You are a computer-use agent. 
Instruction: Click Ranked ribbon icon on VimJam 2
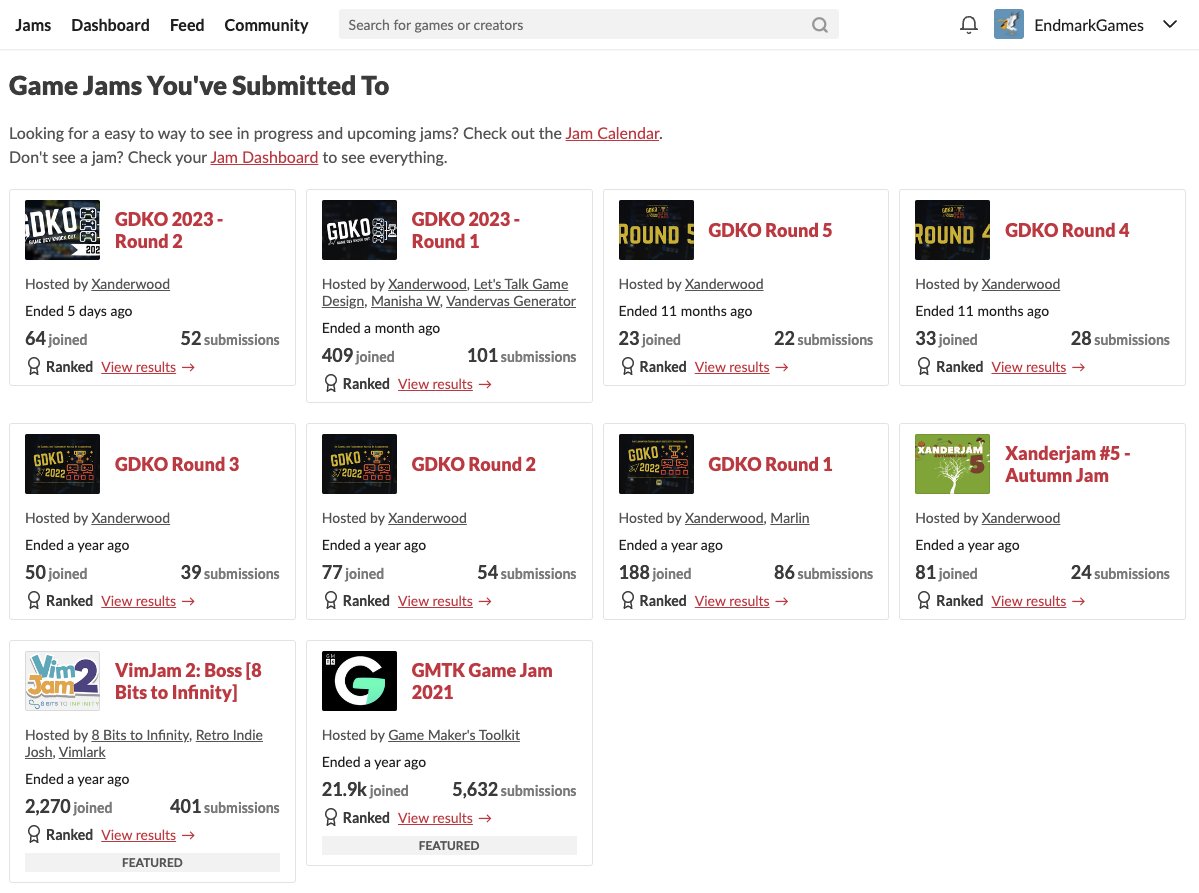[34, 835]
